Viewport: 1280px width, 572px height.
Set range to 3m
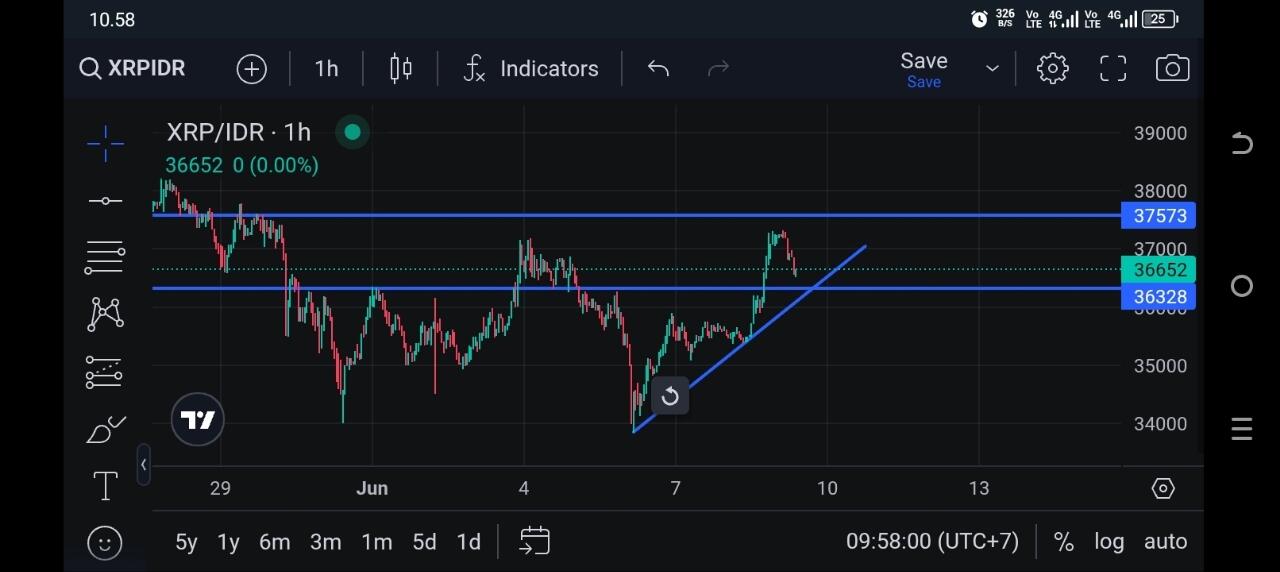pos(326,542)
